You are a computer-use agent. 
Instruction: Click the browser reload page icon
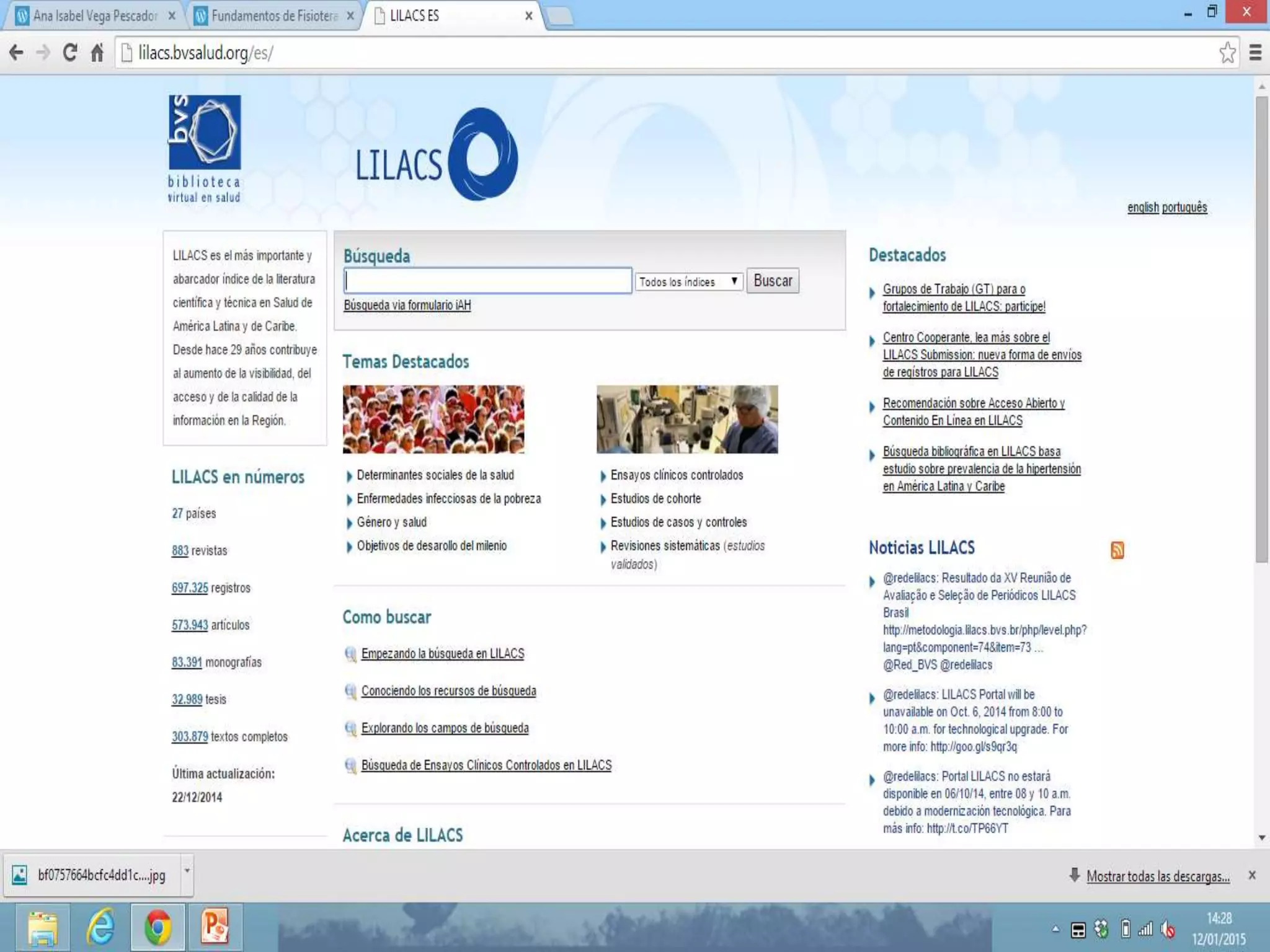[70, 53]
